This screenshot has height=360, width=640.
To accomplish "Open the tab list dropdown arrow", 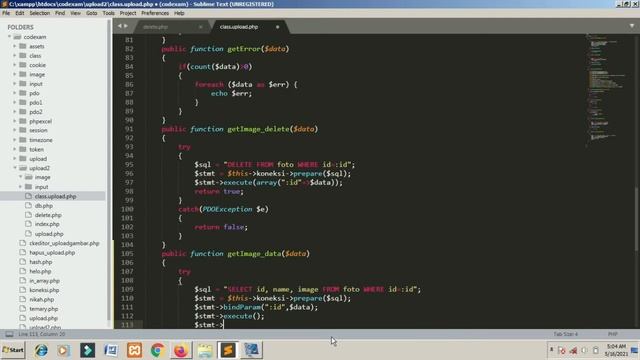I will 632,26.
